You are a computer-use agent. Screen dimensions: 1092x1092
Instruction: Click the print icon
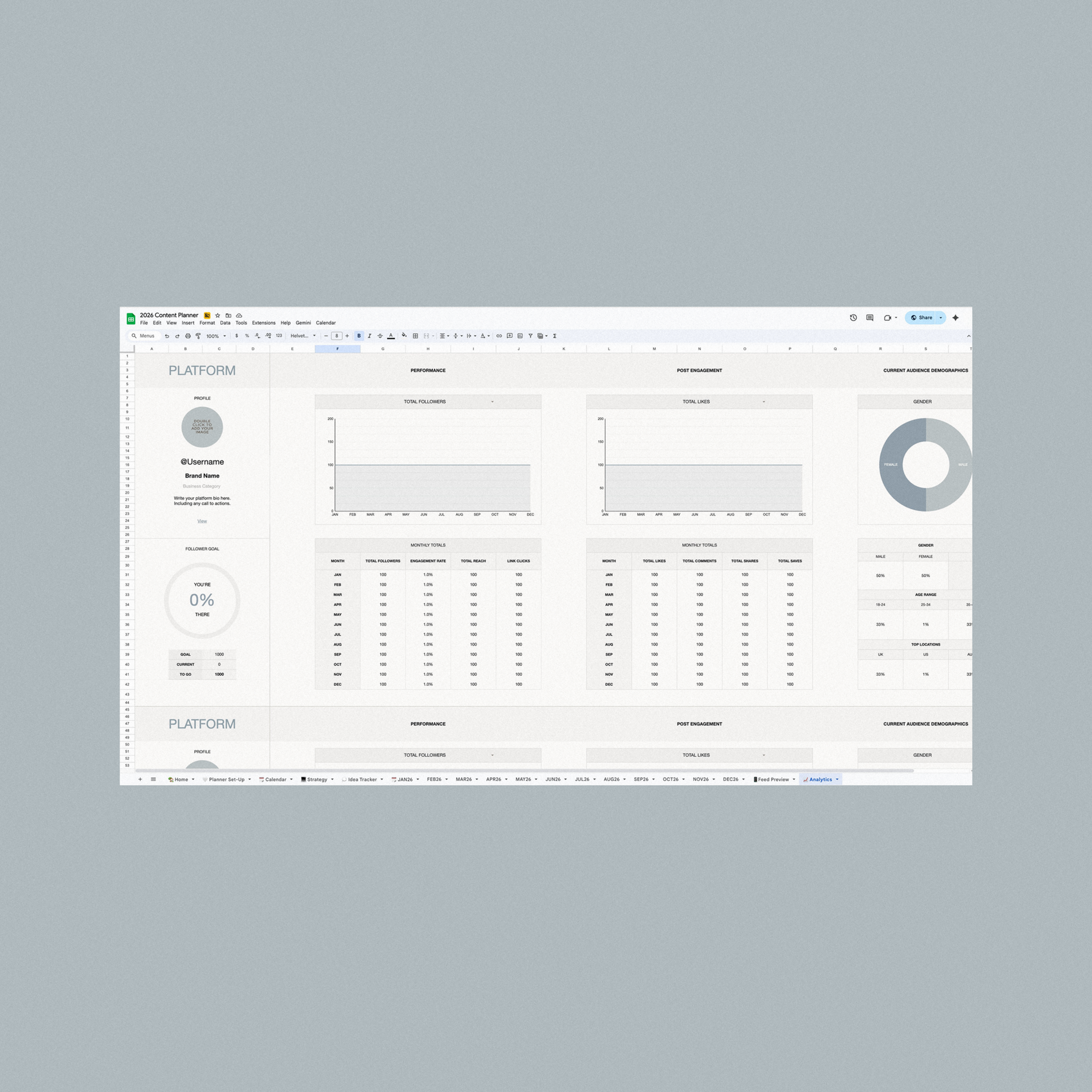(187, 336)
